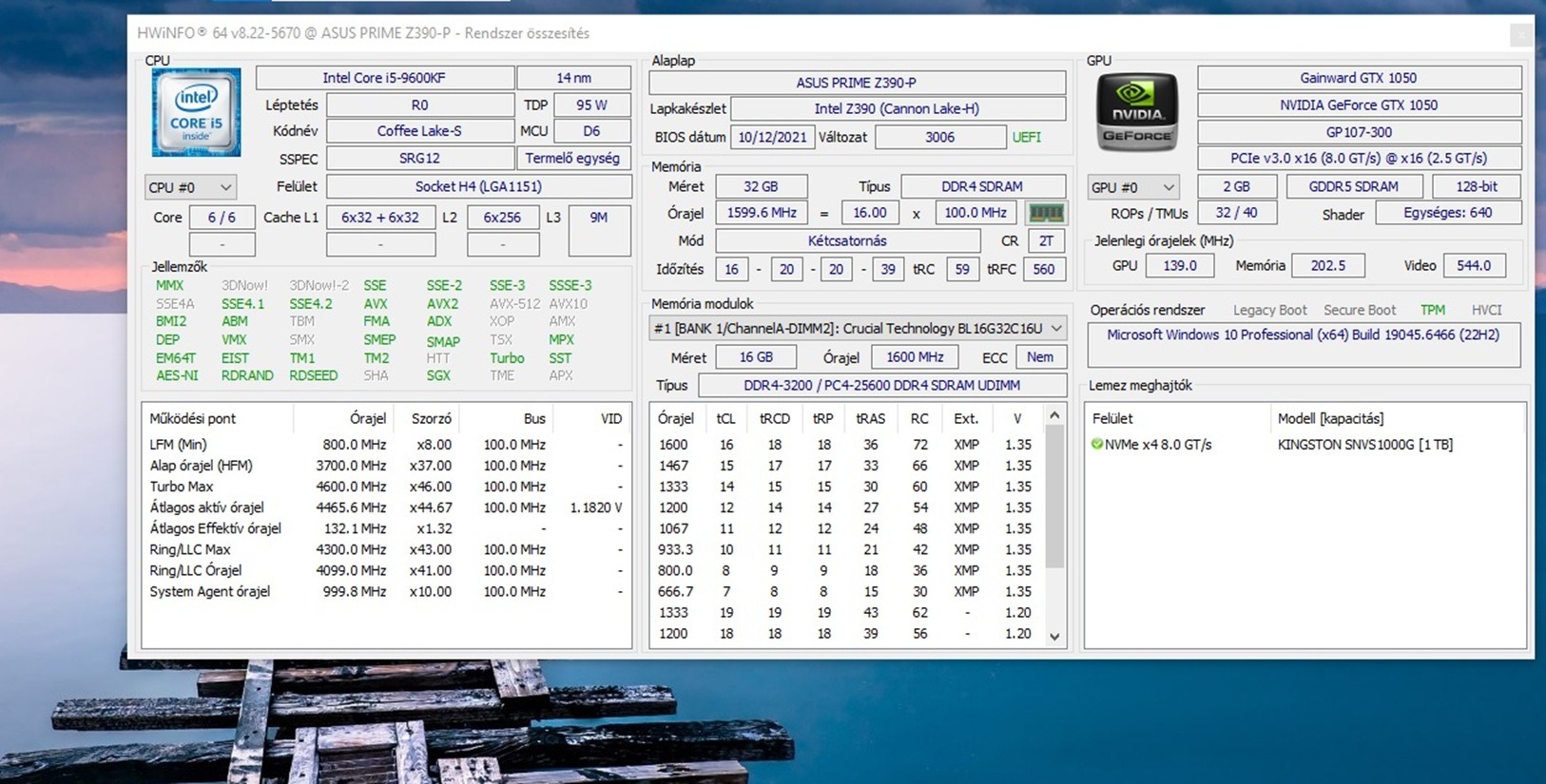1546x784 pixels.
Task: Click the Működési pont column header
Action: pyautogui.click(x=193, y=418)
